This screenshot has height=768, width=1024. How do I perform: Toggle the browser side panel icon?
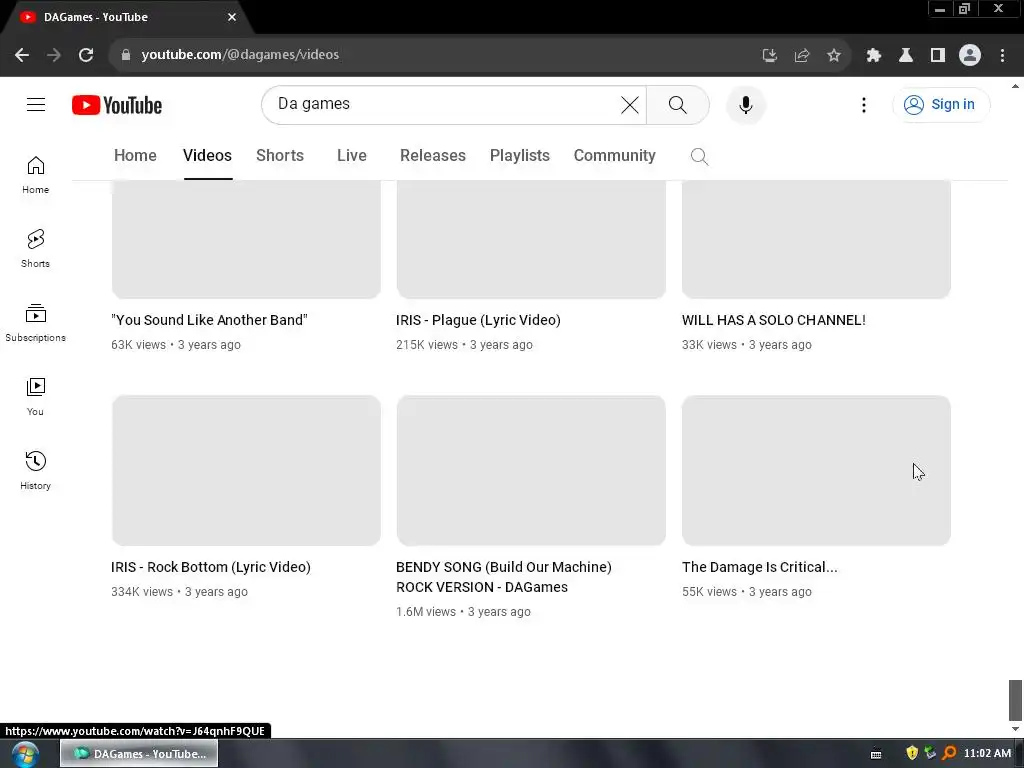937,55
